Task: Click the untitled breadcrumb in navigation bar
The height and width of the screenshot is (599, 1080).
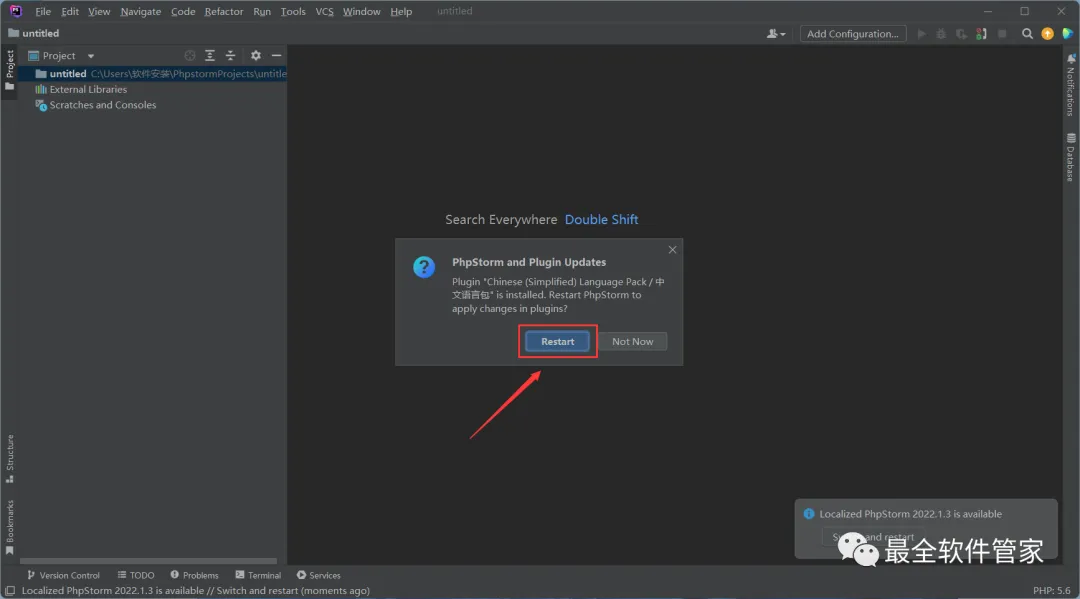Action: tap(34, 33)
